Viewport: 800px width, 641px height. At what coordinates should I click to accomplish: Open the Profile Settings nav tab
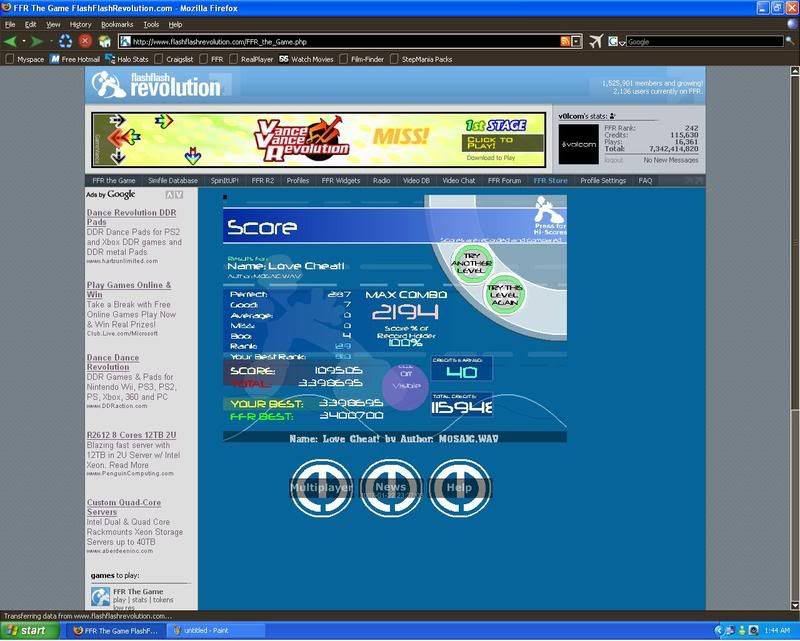[603, 181]
